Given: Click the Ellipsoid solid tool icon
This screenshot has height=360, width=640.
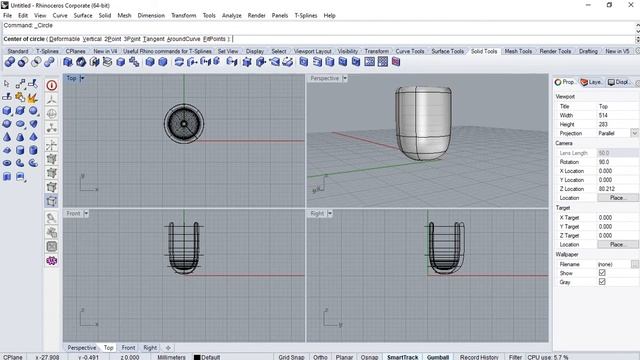Looking at the screenshot, I should coord(20,124).
